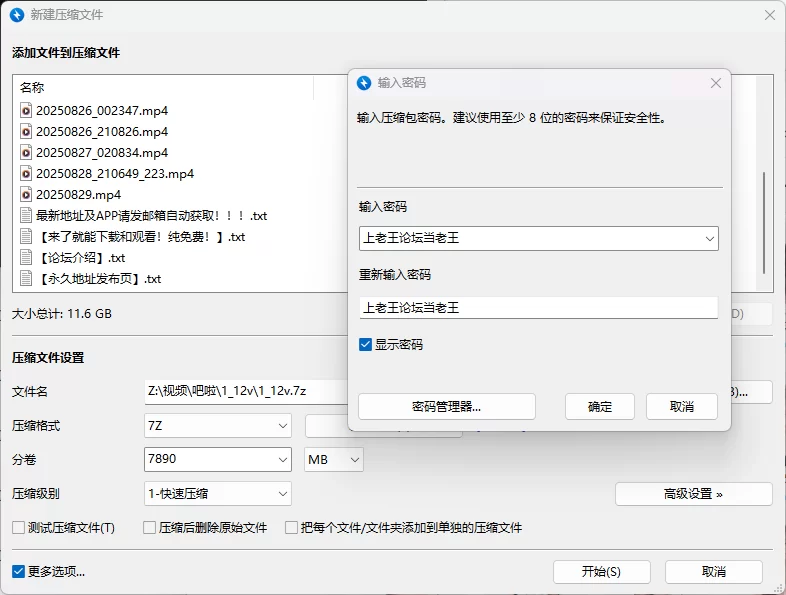
Task: Uncheck the 显示密码 checkbox
Action: (366, 345)
